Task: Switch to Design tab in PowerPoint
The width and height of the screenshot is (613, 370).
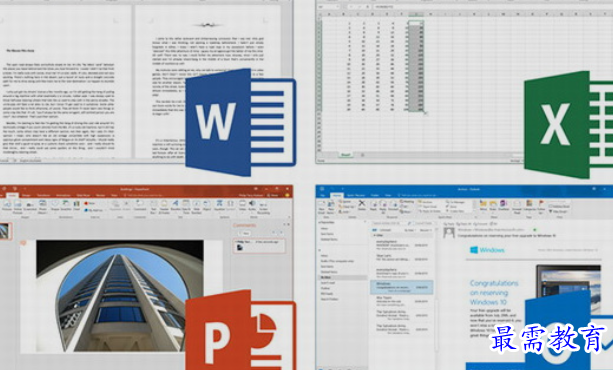Action: coord(26,195)
